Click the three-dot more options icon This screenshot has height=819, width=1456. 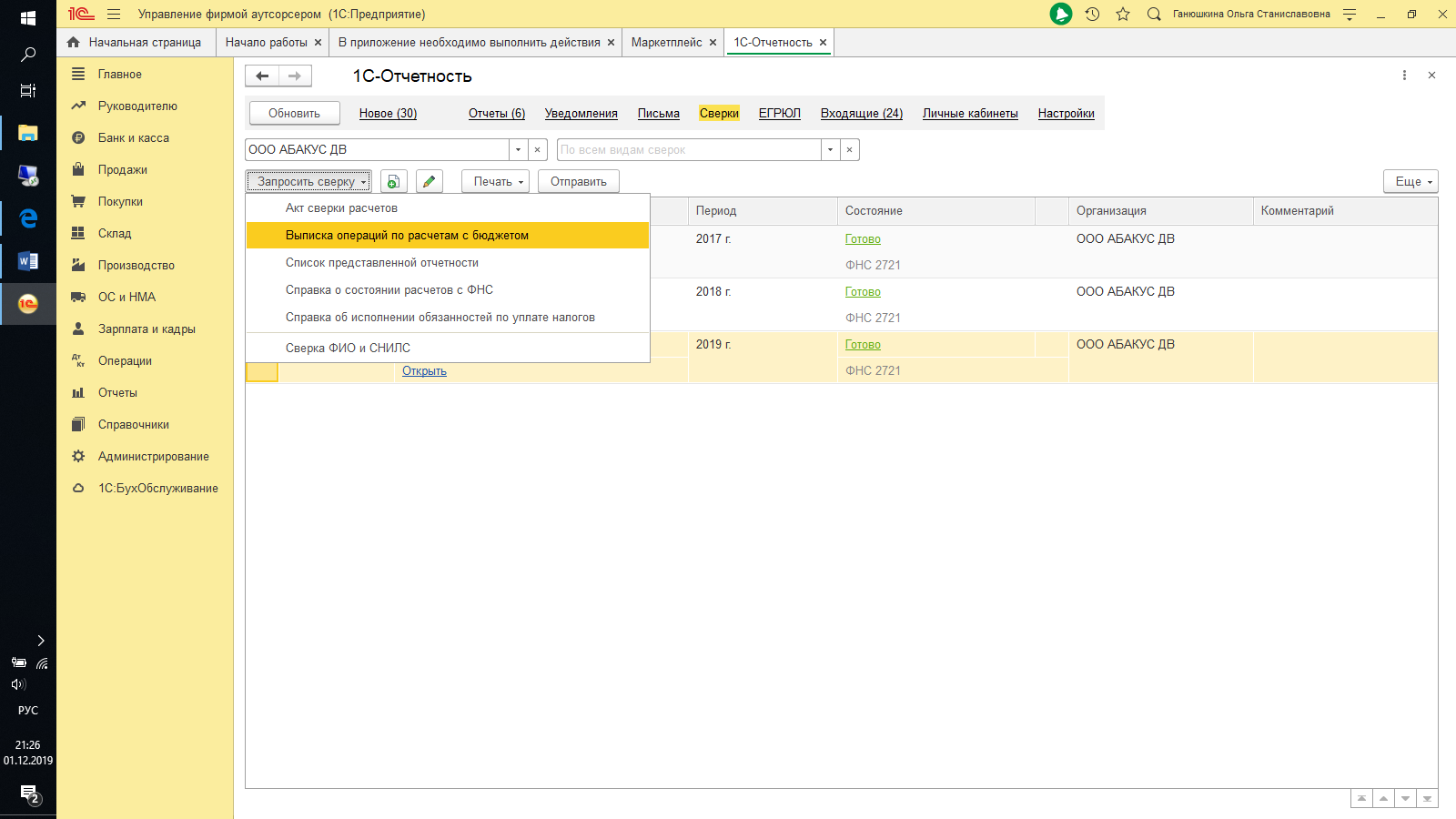(x=1404, y=76)
